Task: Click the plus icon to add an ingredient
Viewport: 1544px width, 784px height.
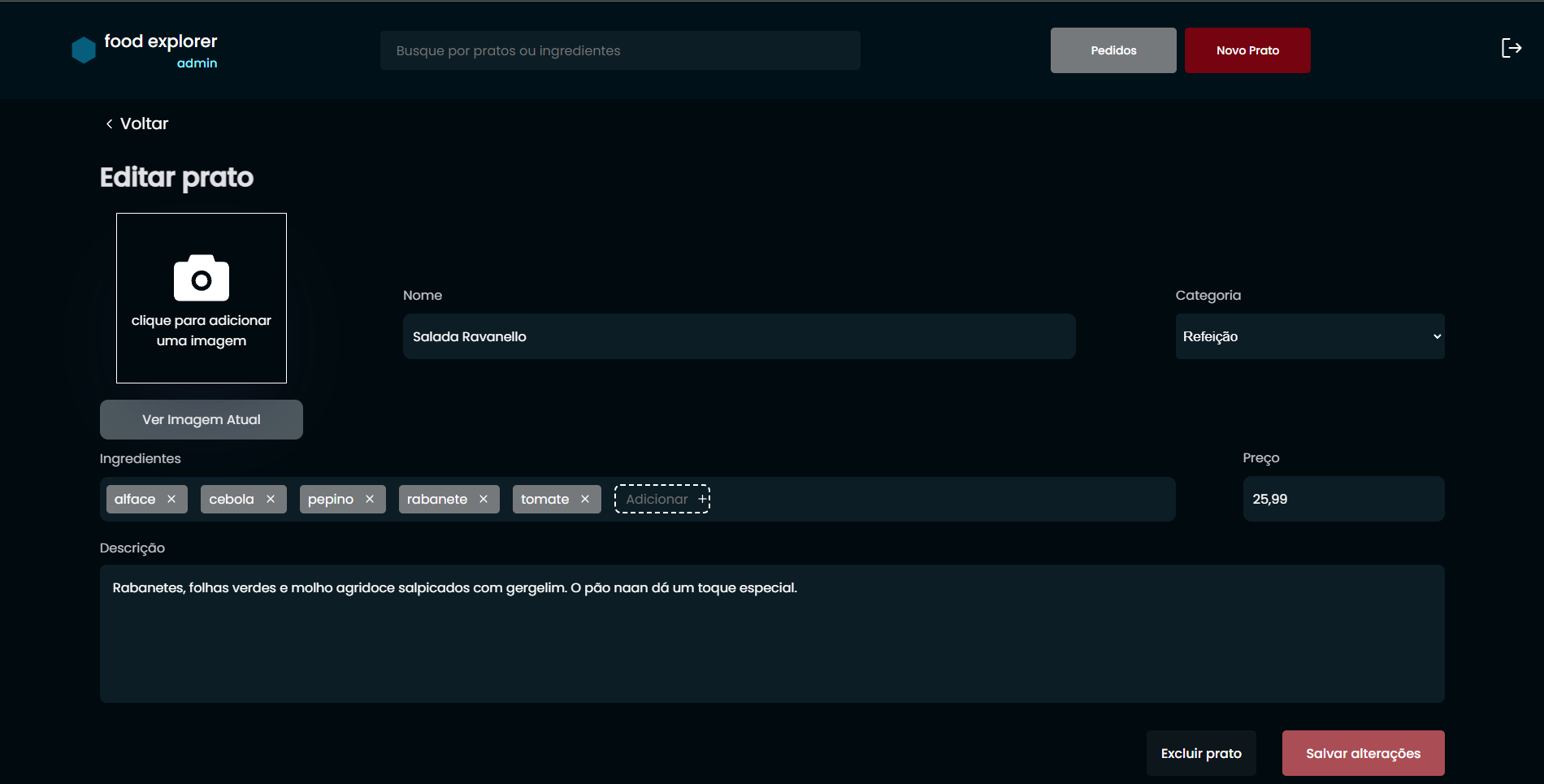Action: coord(700,498)
